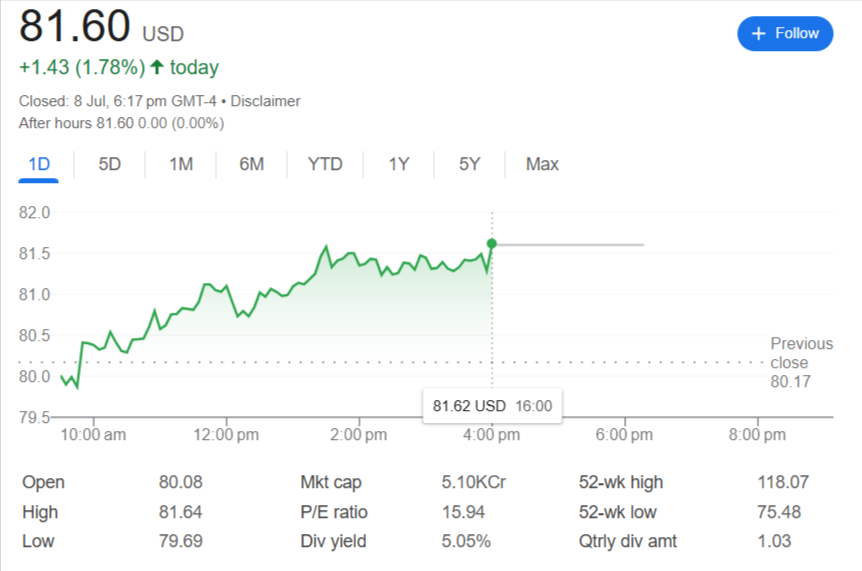
Task: Click the 81.62 USD 16:00 tooltip
Action: click(x=492, y=406)
